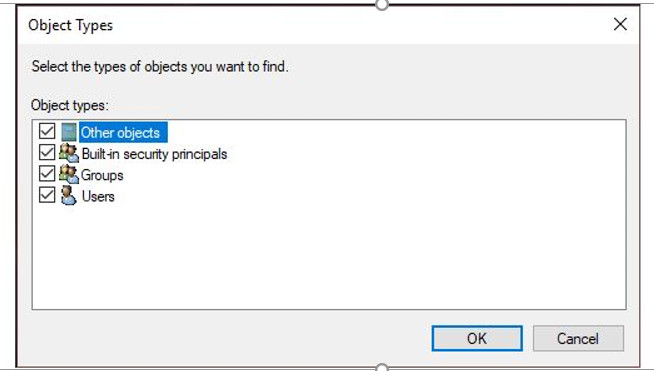Select the highlighted Other objects label
The height and width of the screenshot is (371, 654).
pos(123,132)
